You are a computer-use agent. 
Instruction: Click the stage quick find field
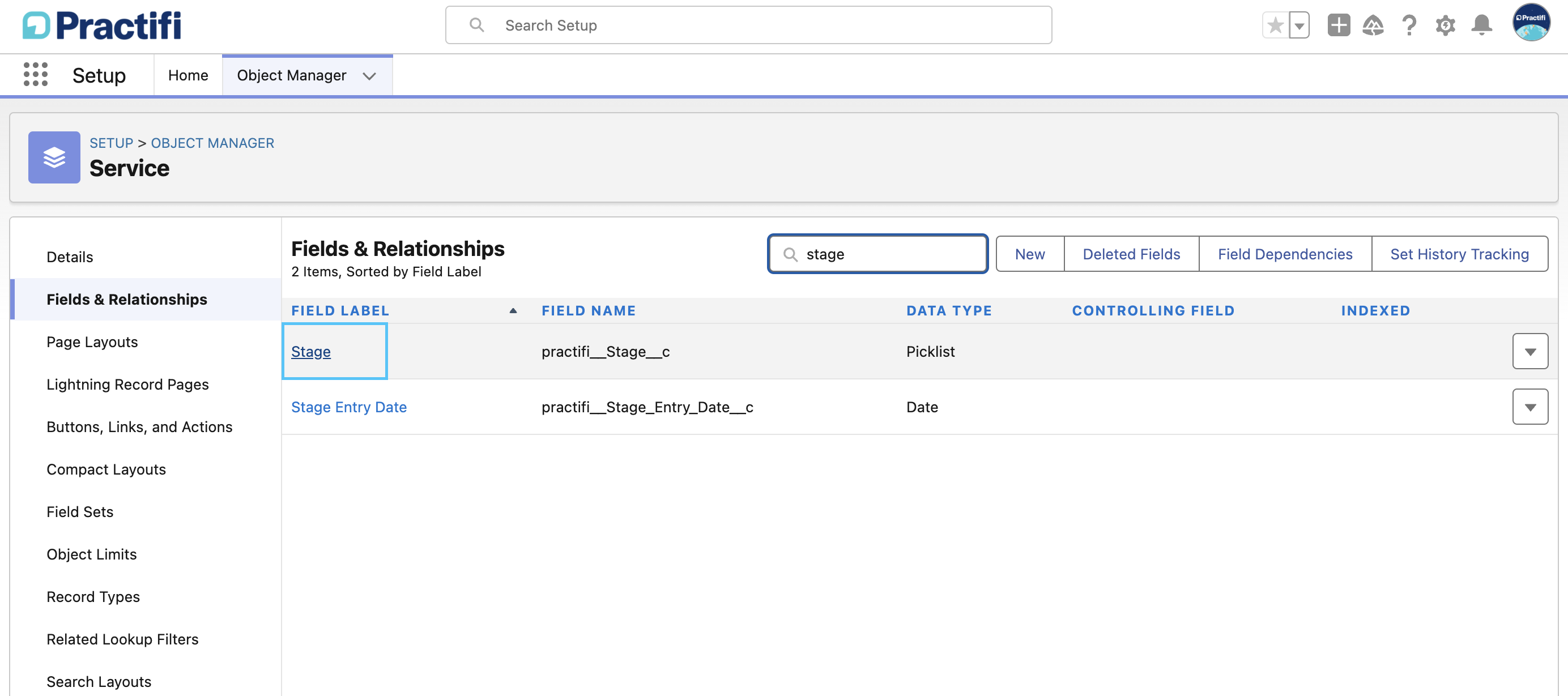[x=877, y=254]
